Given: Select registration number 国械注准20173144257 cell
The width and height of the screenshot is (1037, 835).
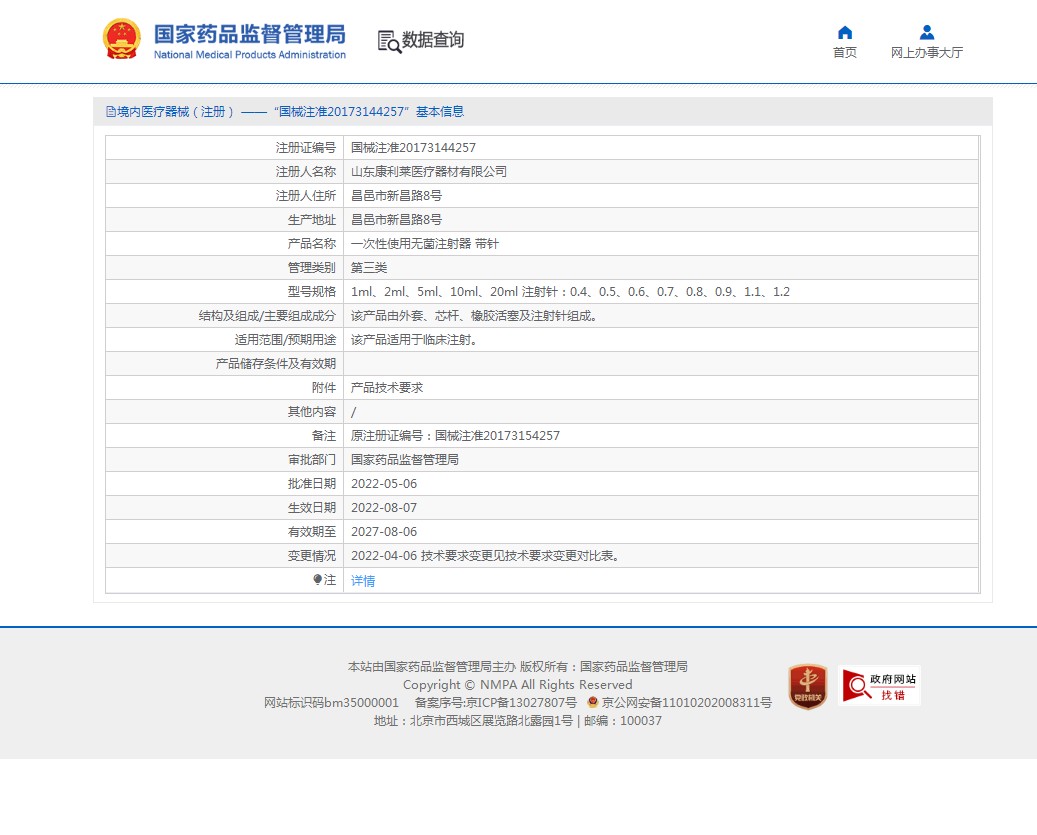Looking at the screenshot, I should point(413,147).
